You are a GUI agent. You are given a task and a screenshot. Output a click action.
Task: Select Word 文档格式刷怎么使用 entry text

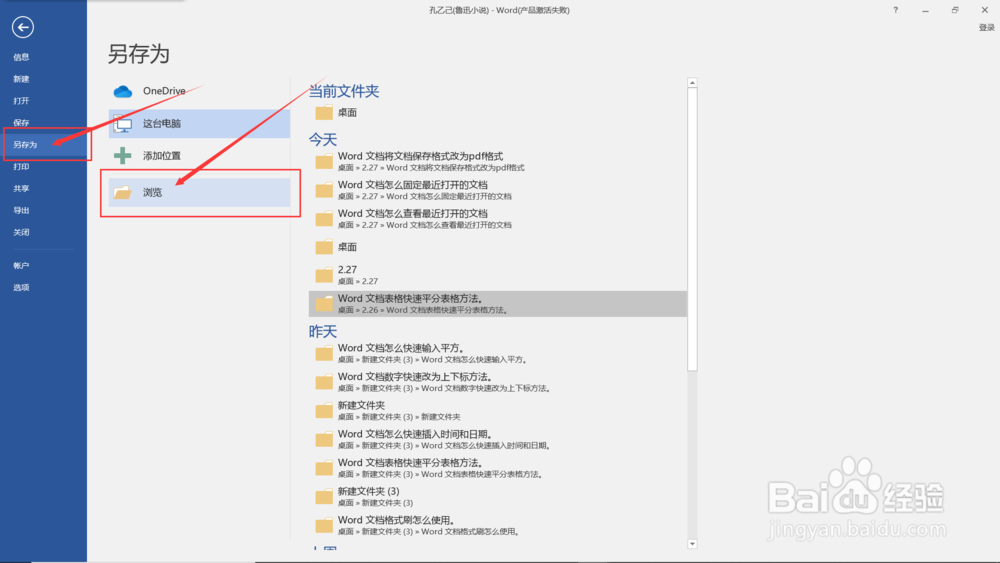click(x=396, y=520)
